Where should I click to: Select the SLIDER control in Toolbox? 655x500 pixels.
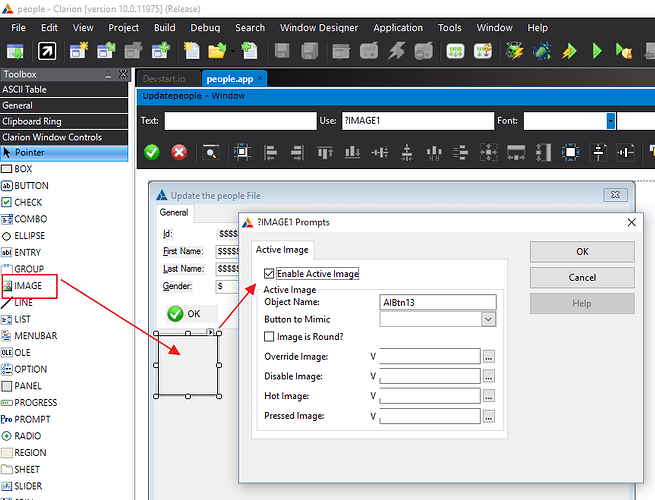coord(22,486)
